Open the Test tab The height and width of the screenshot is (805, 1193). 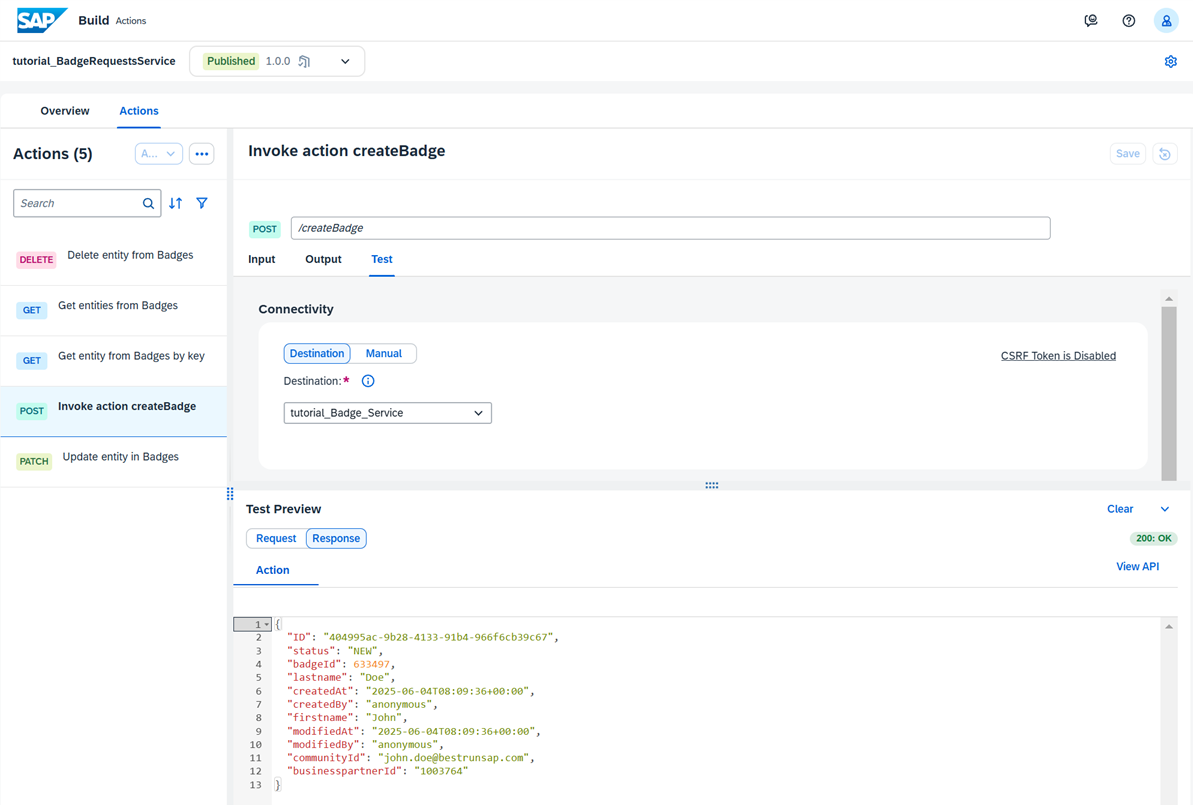click(382, 259)
